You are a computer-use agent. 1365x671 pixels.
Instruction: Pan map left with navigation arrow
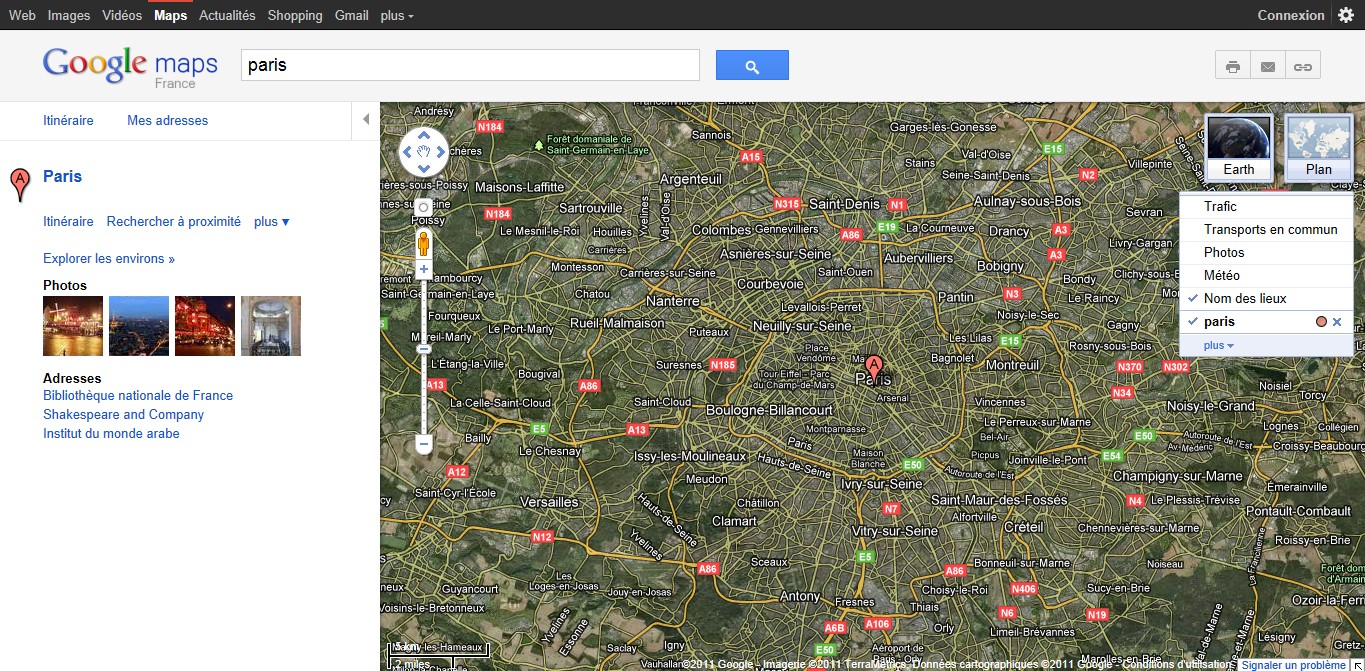tap(407, 152)
